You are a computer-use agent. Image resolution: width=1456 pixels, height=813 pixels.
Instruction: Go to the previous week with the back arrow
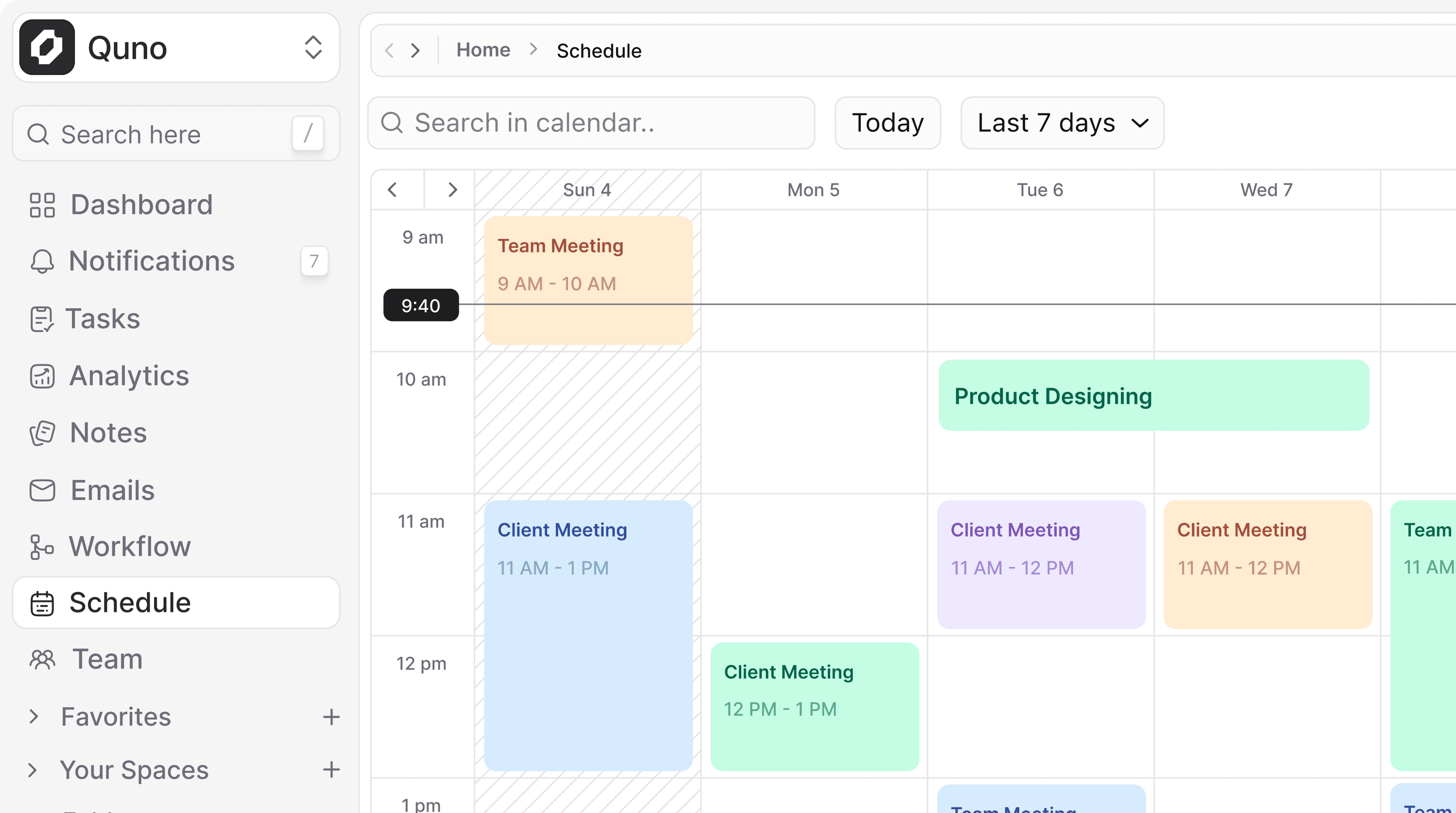(x=393, y=190)
